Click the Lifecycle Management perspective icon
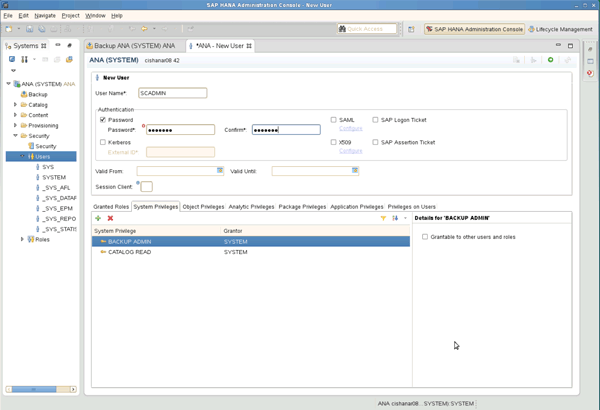This screenshot has height=410, width=600. pyautogui.click(x=532, y=29)
